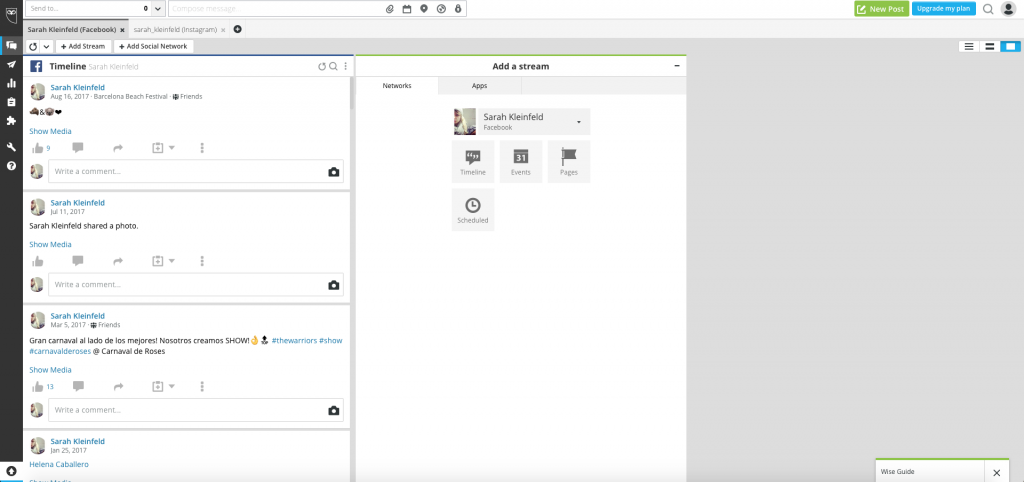Attach media using the paperclip icon
The height and width of the screenshot is (482, 1024).
tap(390, 9)
